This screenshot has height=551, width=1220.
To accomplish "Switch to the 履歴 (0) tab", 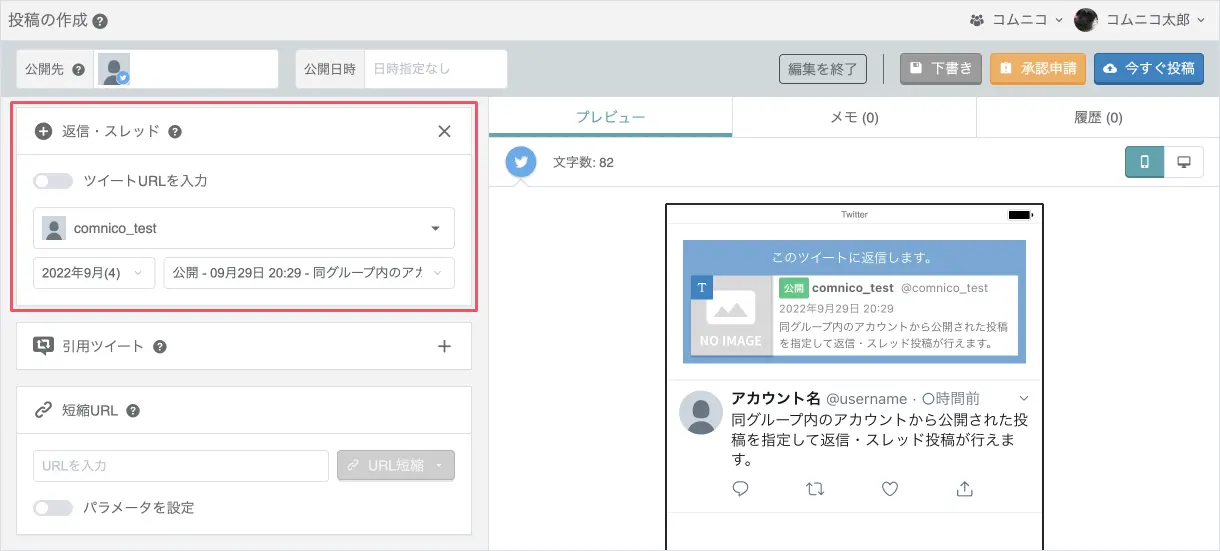I will click(x=1098, y=117).
